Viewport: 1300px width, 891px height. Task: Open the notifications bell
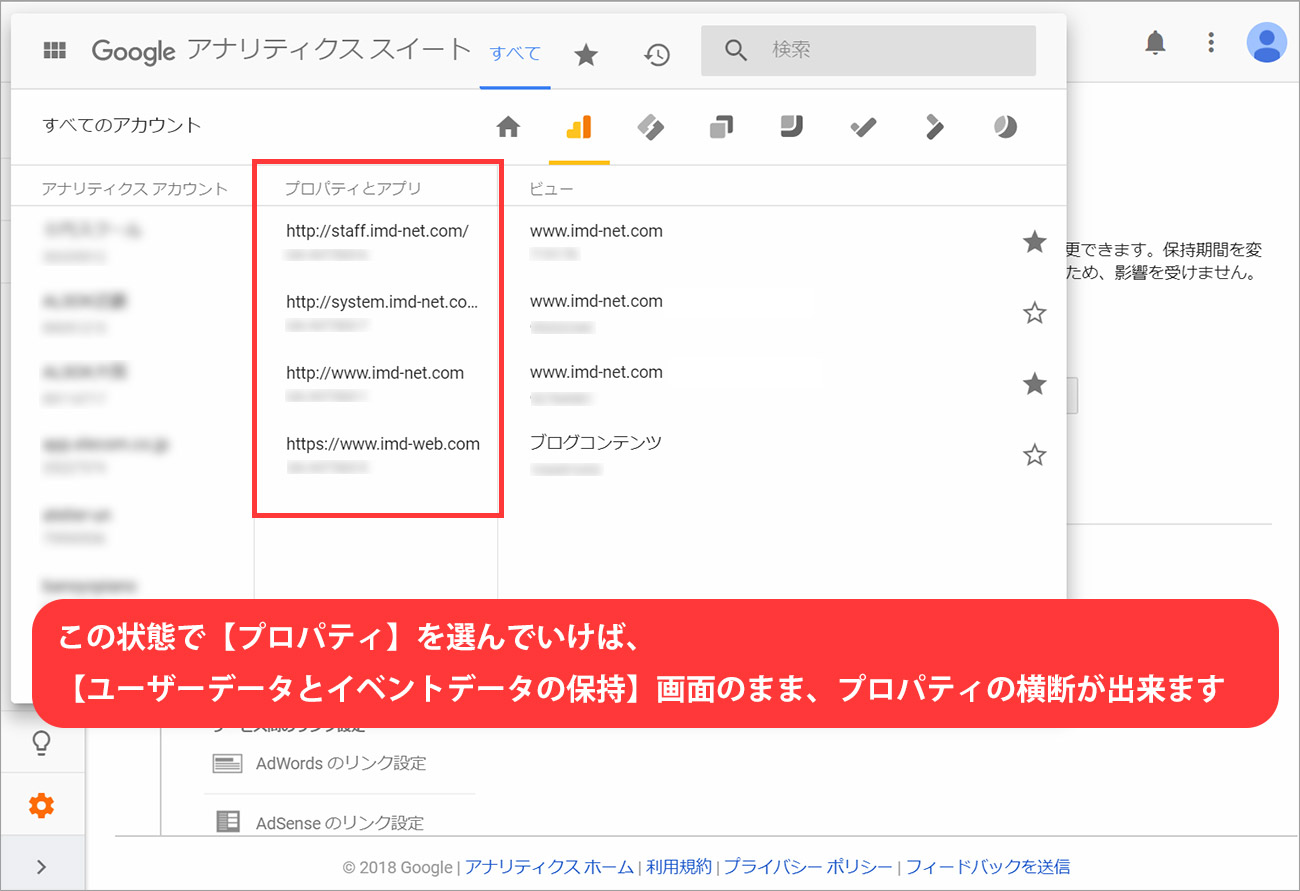[1155, 43]
